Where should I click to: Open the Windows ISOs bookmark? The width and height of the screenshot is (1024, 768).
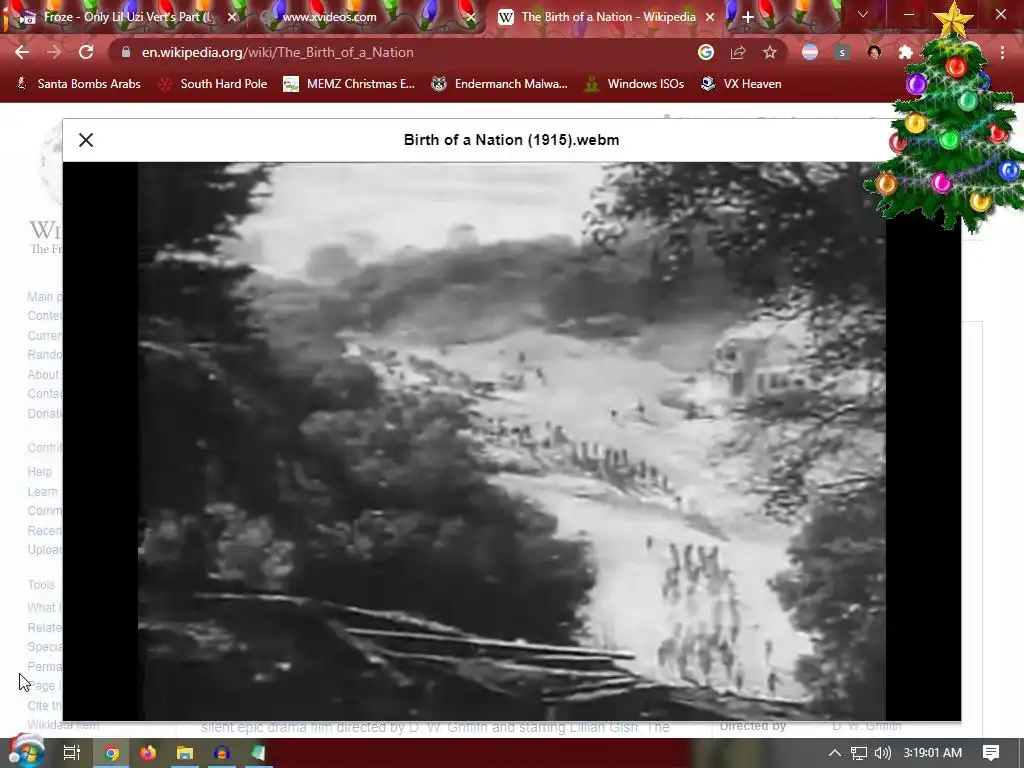pyautogui.click(x=634, y=84)
